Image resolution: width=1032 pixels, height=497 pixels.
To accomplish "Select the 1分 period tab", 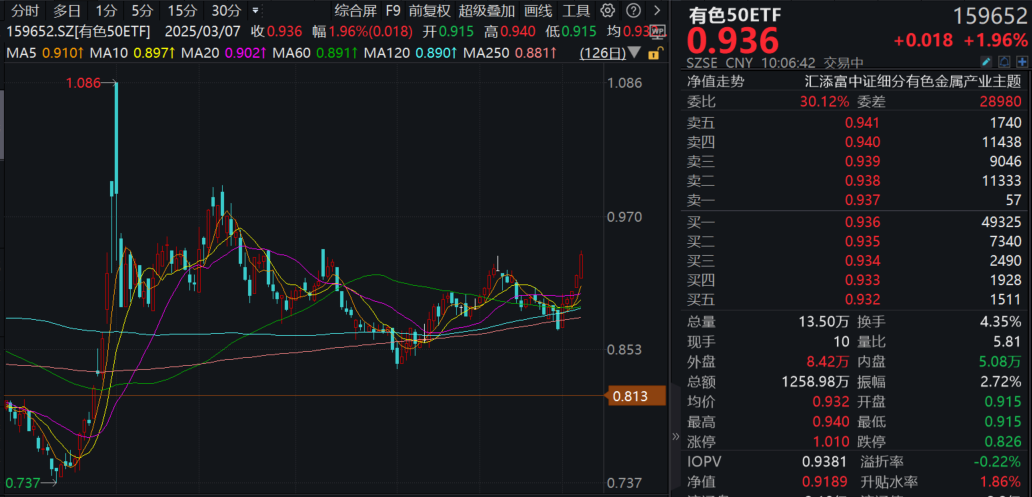I will pos(105,11).
